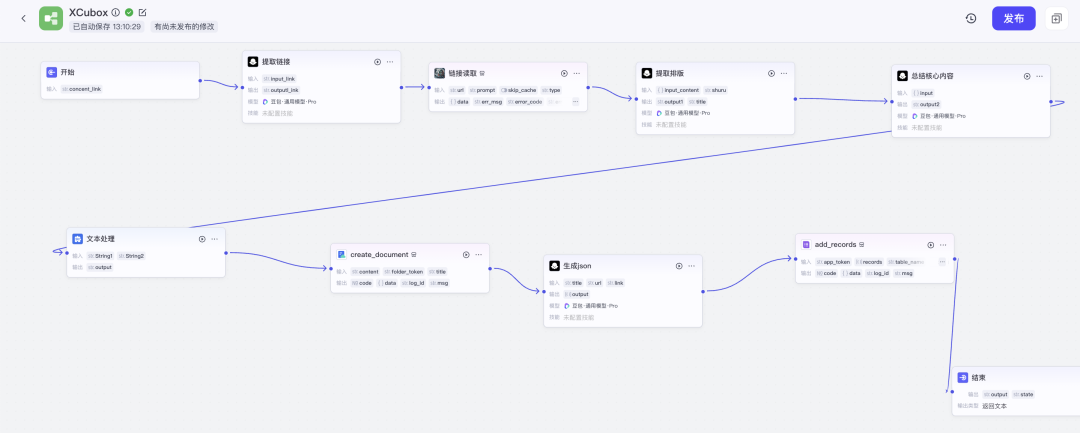Click the 有尚未发布的修改 status label
The height and width of the screenshot is (433, 1080).
click(x=185, y=27)
